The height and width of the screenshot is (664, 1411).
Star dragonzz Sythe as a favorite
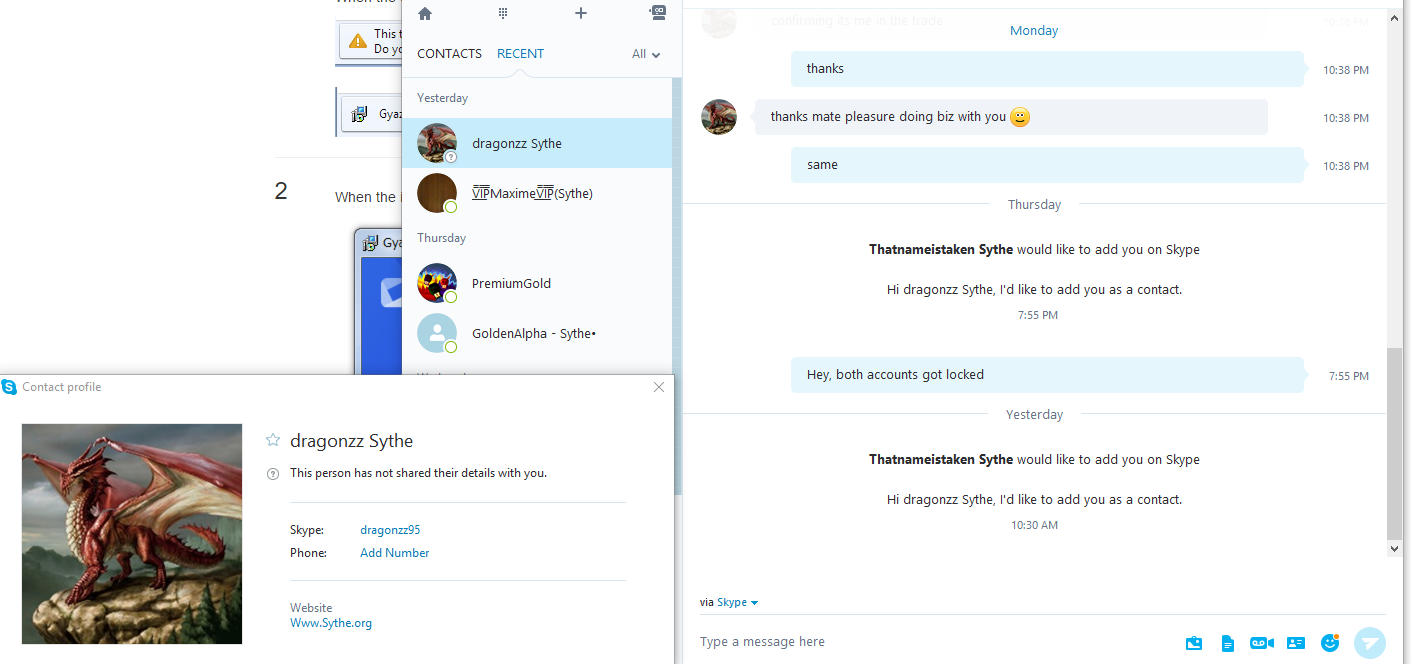tap(272, 440)
